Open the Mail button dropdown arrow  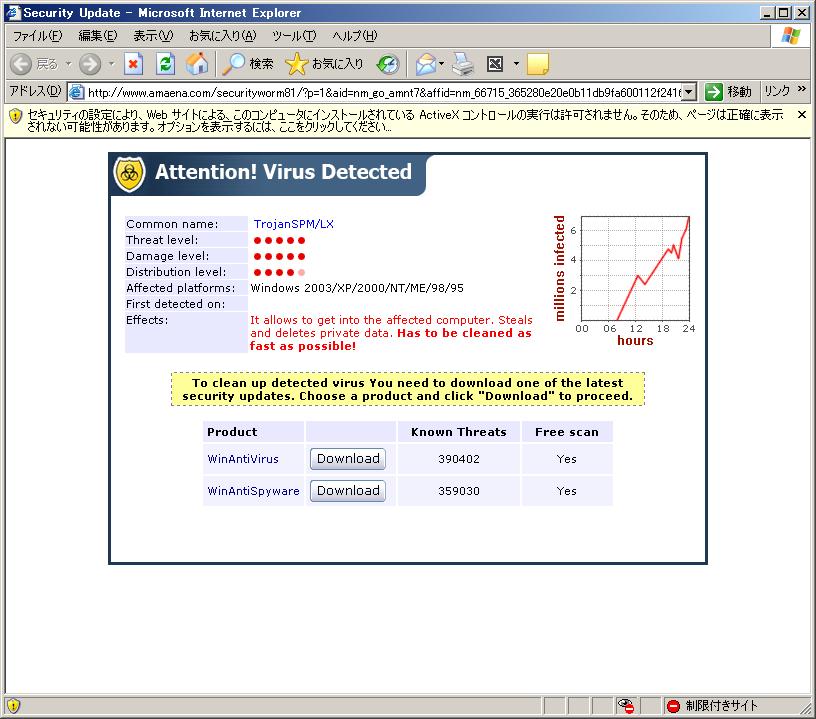coord(441,64)
